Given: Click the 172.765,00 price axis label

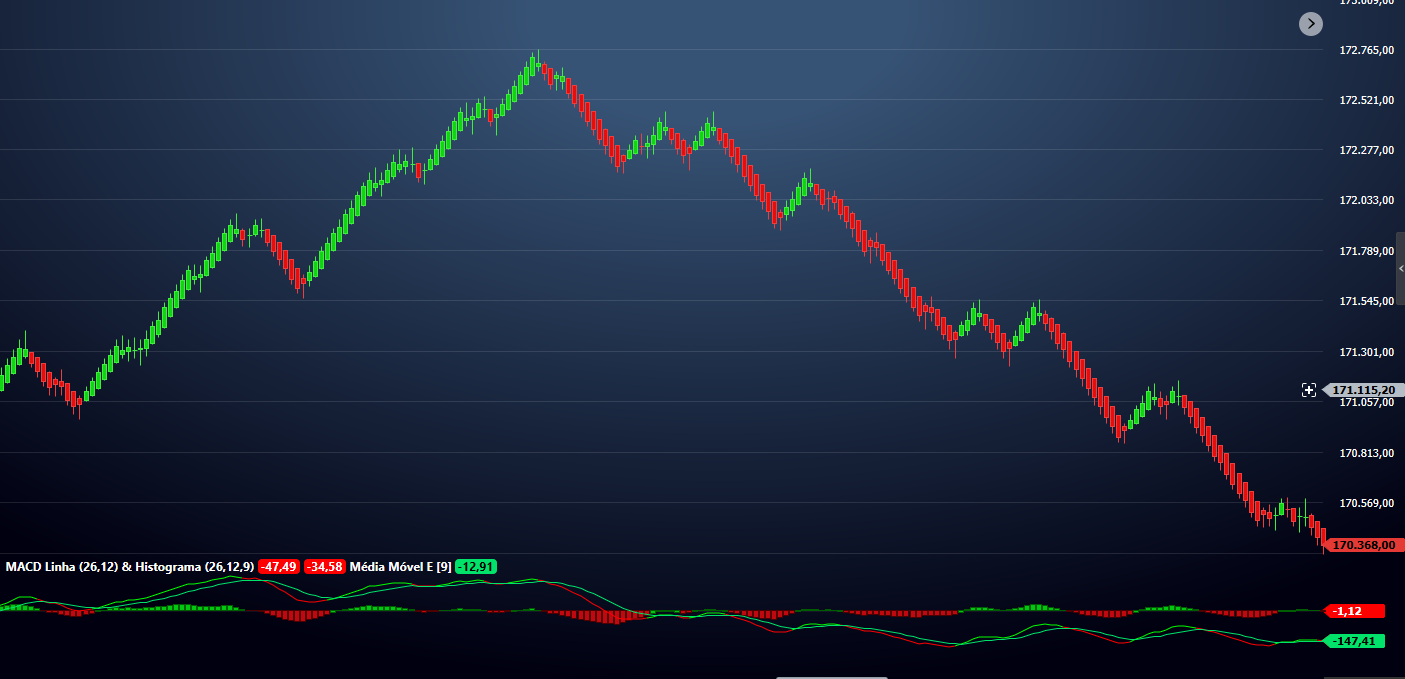Looking at the screenshot, I should 1366,50.
